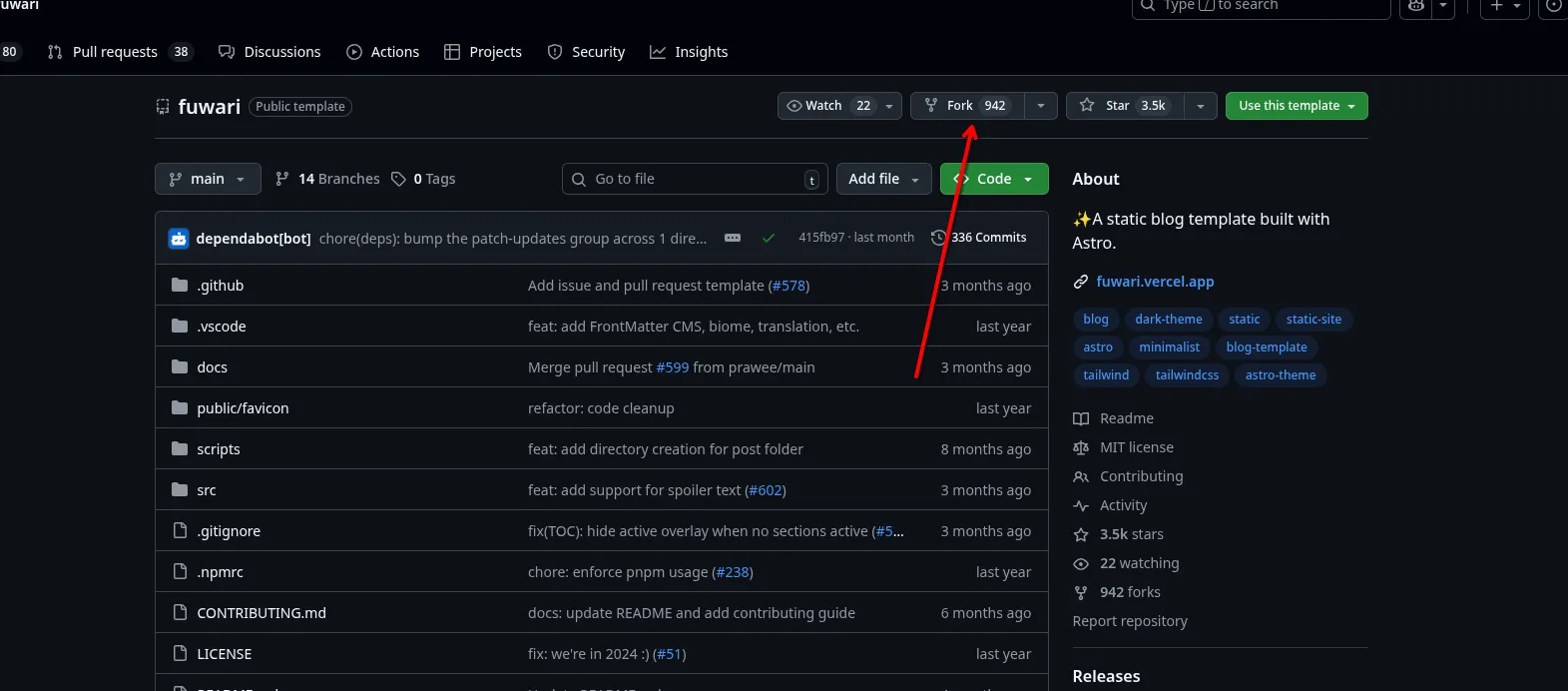
Task: Open pull request #238 link
Action: pos(733,572)
